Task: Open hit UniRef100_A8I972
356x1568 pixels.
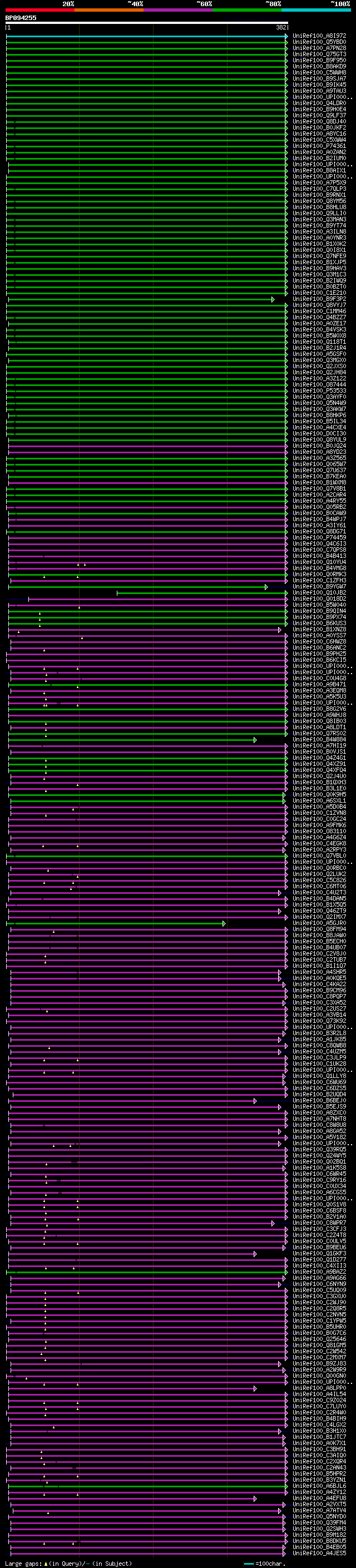Action: coord(319,36)
